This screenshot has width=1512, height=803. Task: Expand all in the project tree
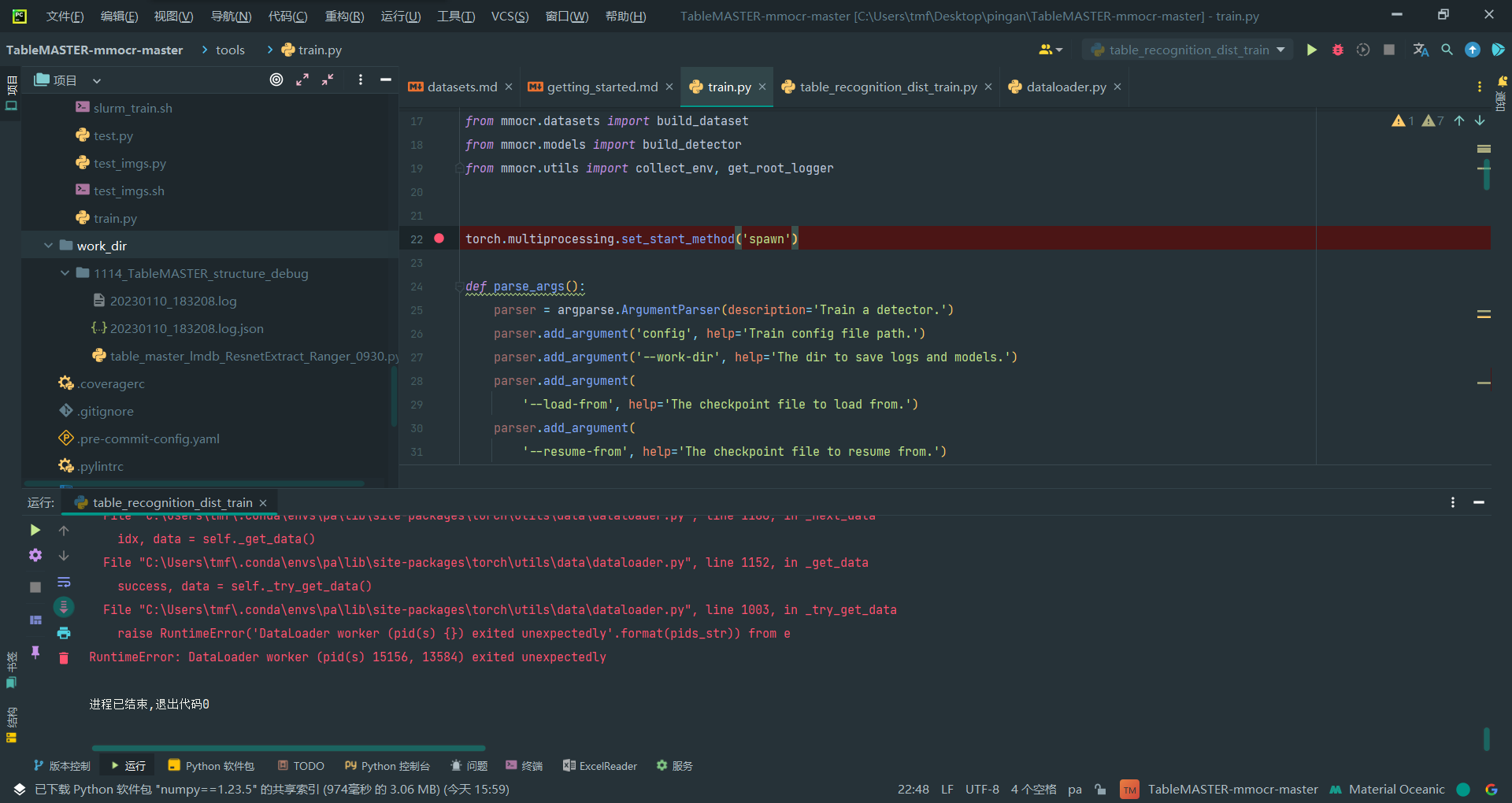tap(302, 80)
